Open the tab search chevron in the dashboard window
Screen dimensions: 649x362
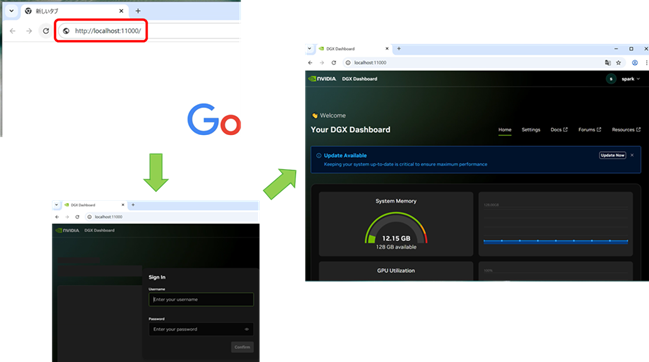tap(310, 49)
